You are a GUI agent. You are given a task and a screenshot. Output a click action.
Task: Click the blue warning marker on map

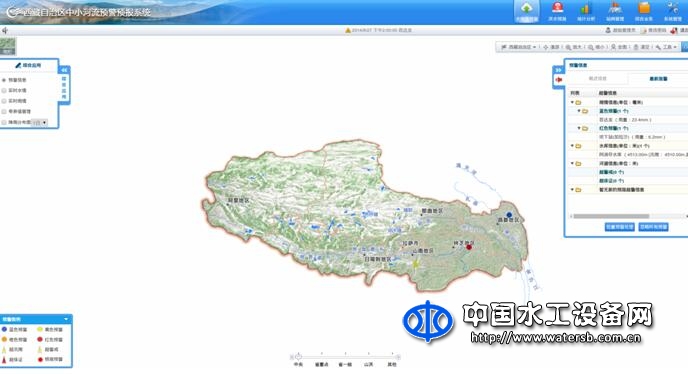click(x=509, y=215)
